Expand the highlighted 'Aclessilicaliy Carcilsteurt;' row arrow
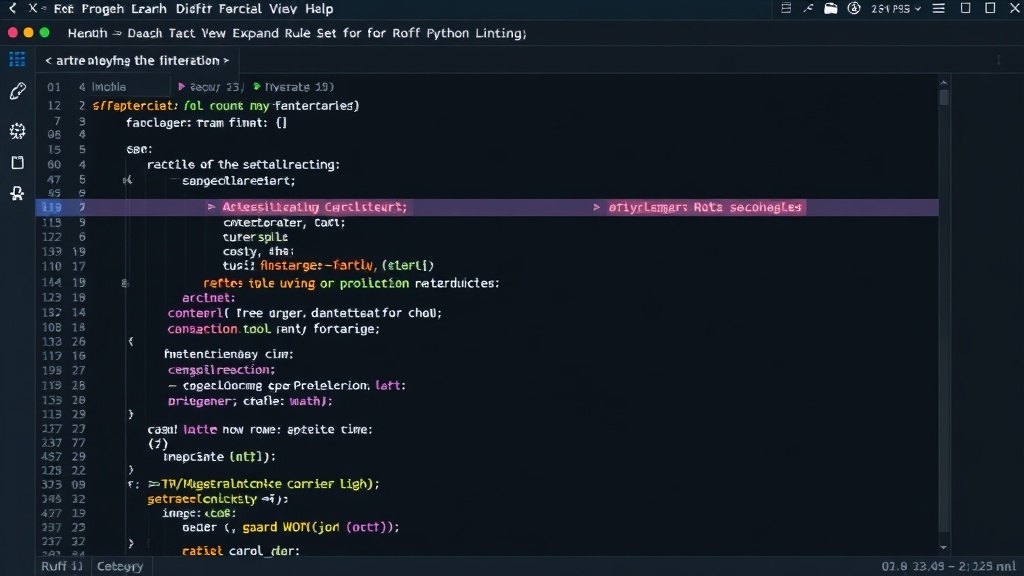 coord(212,207)
